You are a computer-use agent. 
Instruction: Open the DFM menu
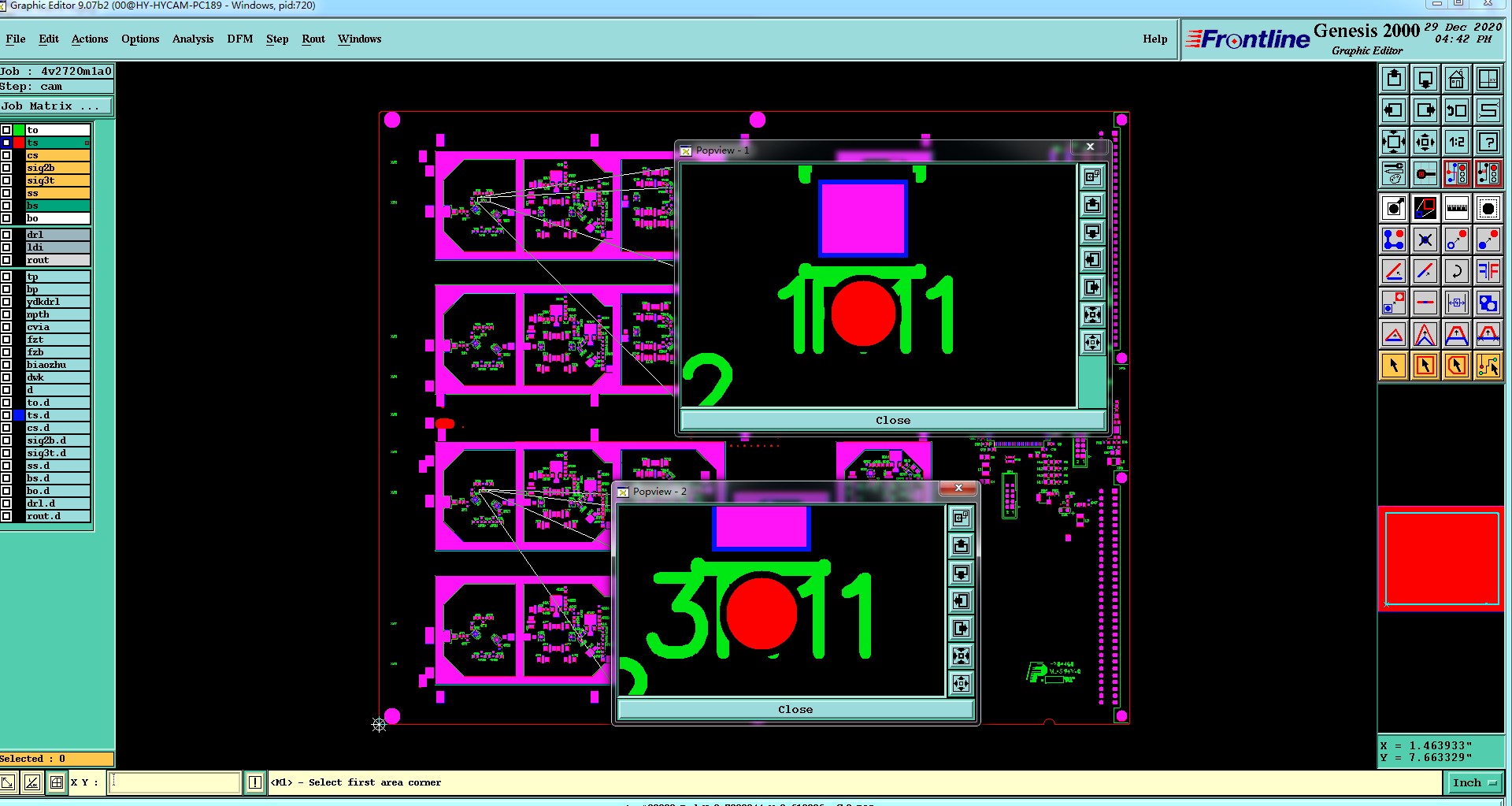point(240,39)
